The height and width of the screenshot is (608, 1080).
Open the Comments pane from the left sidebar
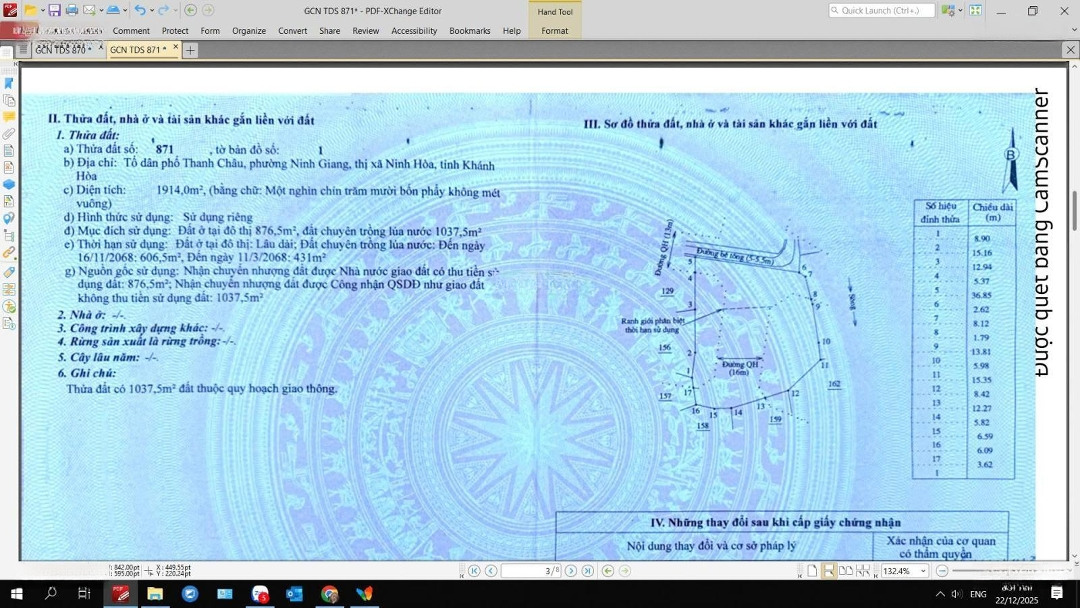9,117
